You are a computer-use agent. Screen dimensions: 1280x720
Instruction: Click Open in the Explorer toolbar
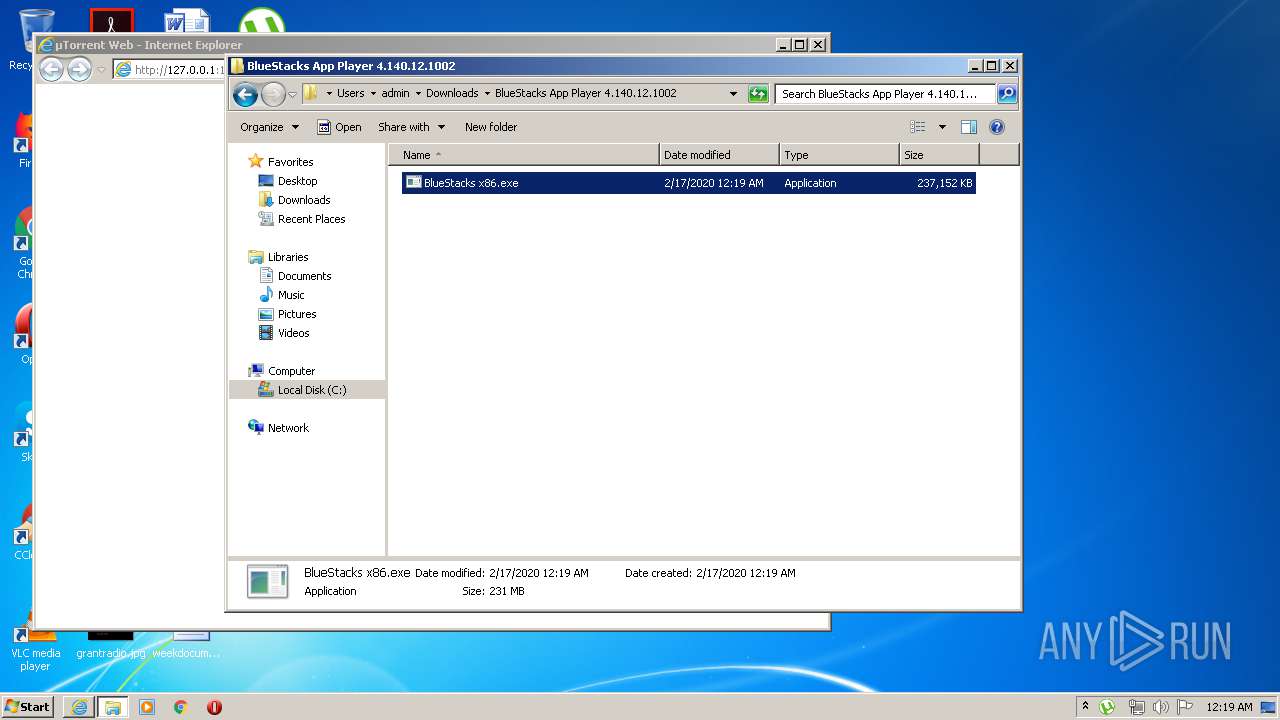339,127
